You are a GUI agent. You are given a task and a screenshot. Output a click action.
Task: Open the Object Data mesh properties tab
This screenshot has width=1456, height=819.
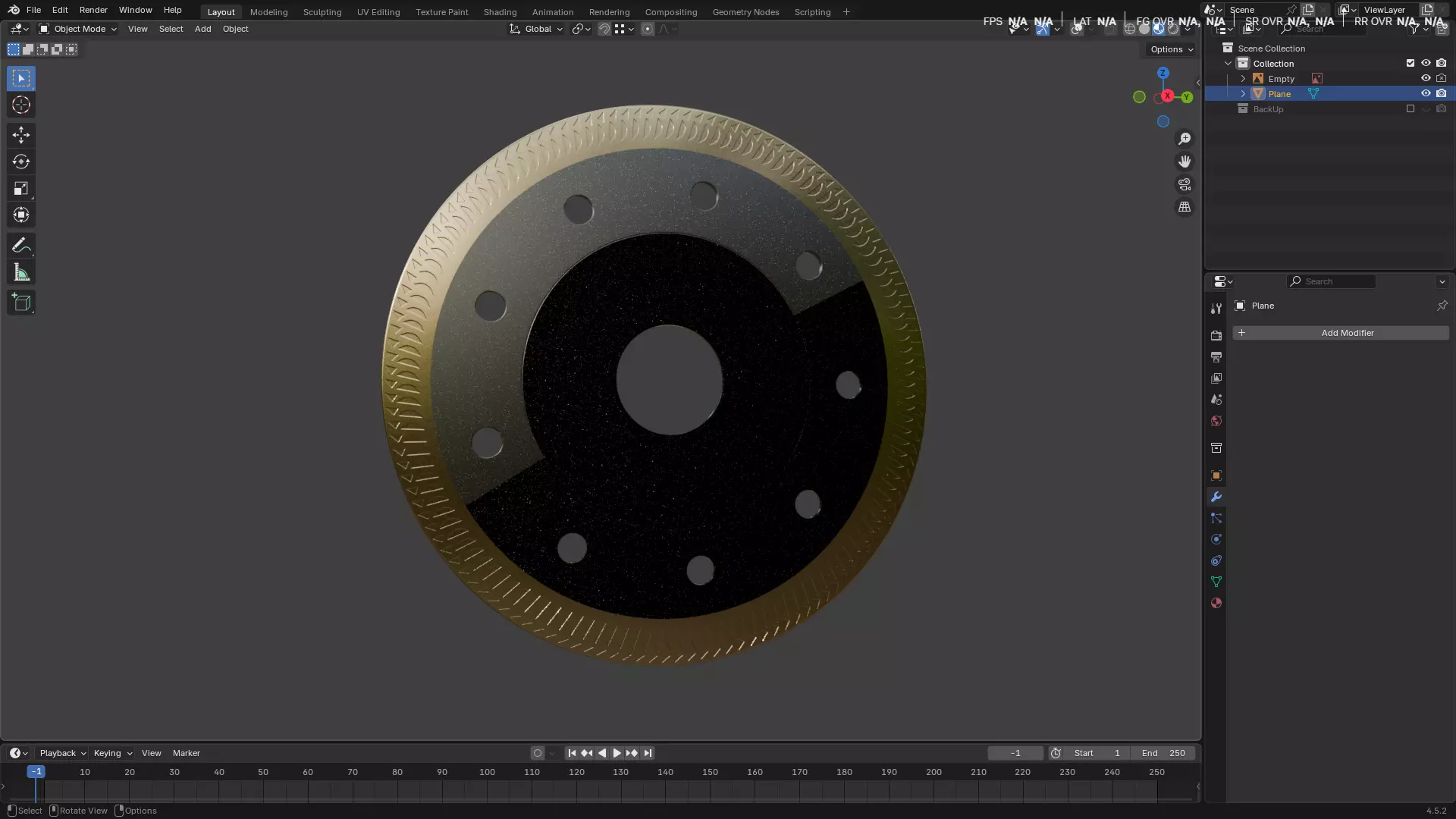[x=1216, y=582]
